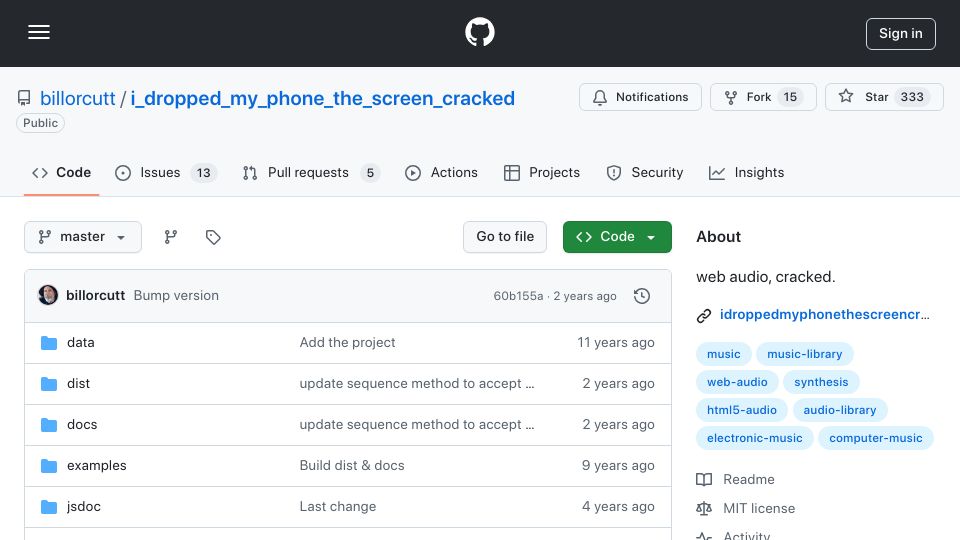Open docs row's update sequence method commit

(x=416, y=425)
